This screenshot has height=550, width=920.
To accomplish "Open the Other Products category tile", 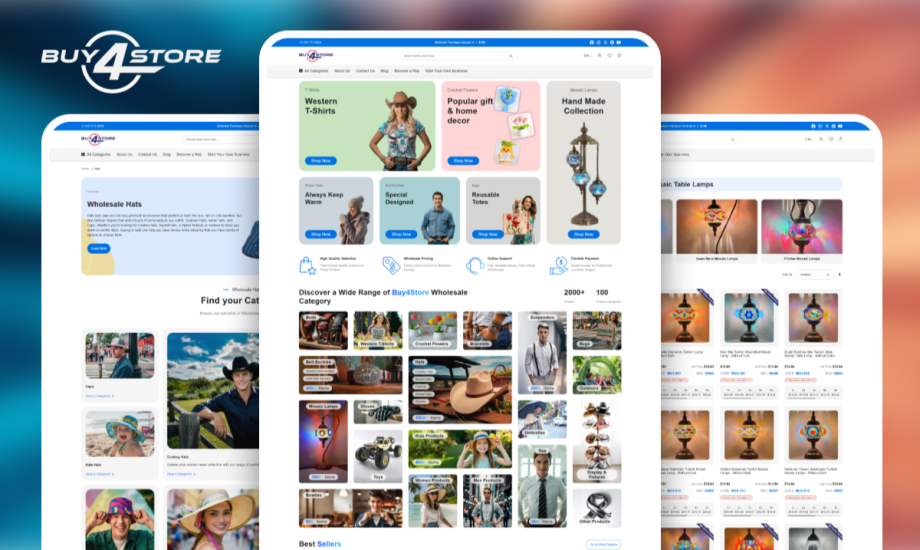I will [597, 508].
